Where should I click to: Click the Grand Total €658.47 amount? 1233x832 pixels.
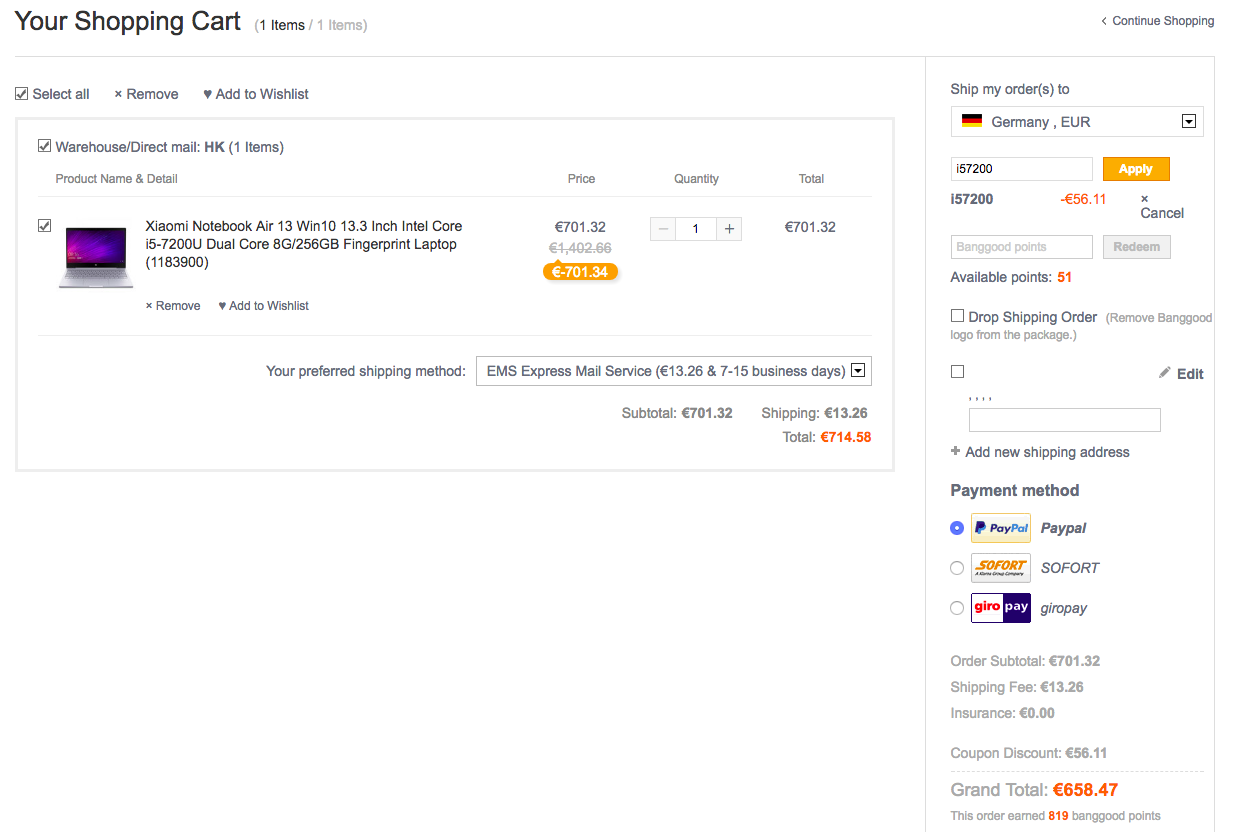point(1085,790)
